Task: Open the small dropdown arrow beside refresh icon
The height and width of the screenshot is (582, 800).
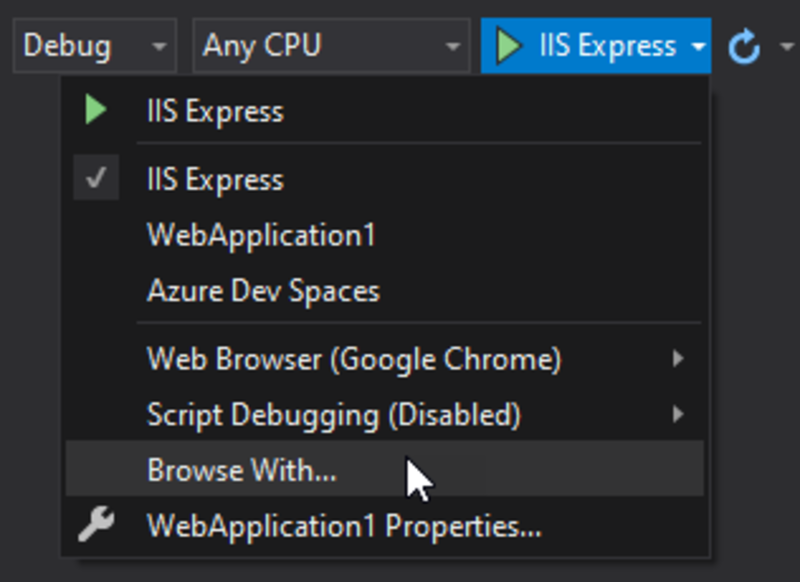Action: click(787, 46)
